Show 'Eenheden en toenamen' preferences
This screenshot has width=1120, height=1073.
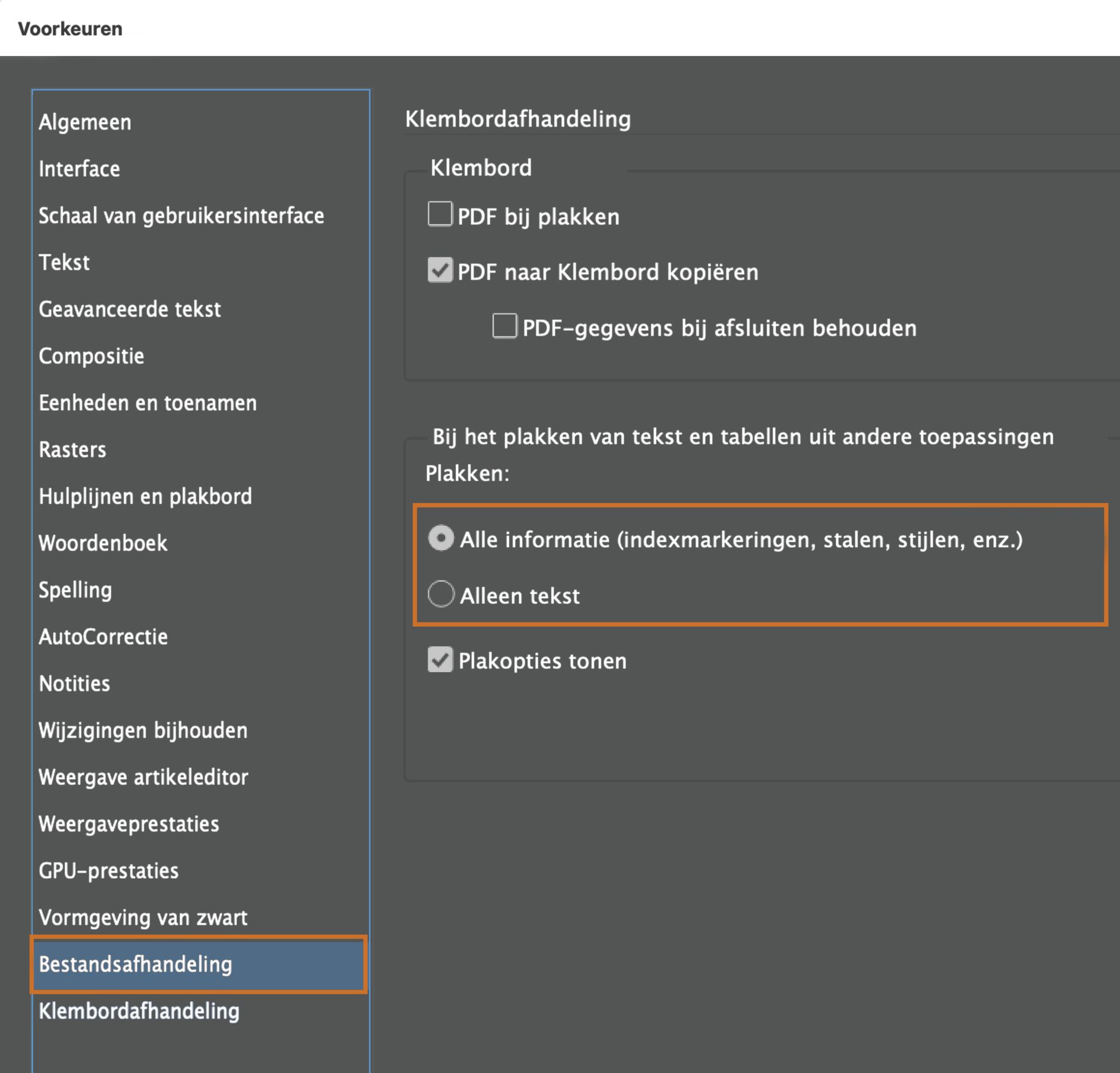tap(147, 403)
